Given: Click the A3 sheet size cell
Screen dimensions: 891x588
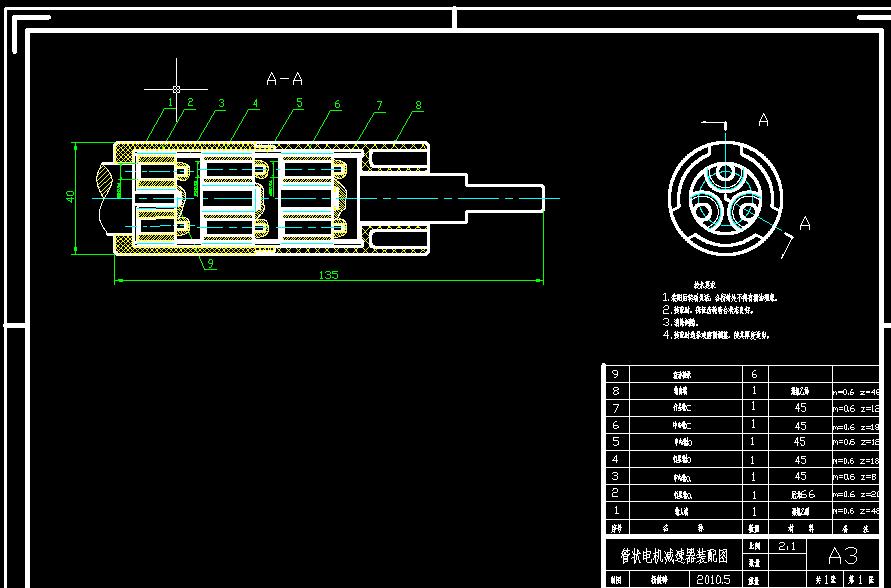Looking at the screenshot, I should point(843,555).
